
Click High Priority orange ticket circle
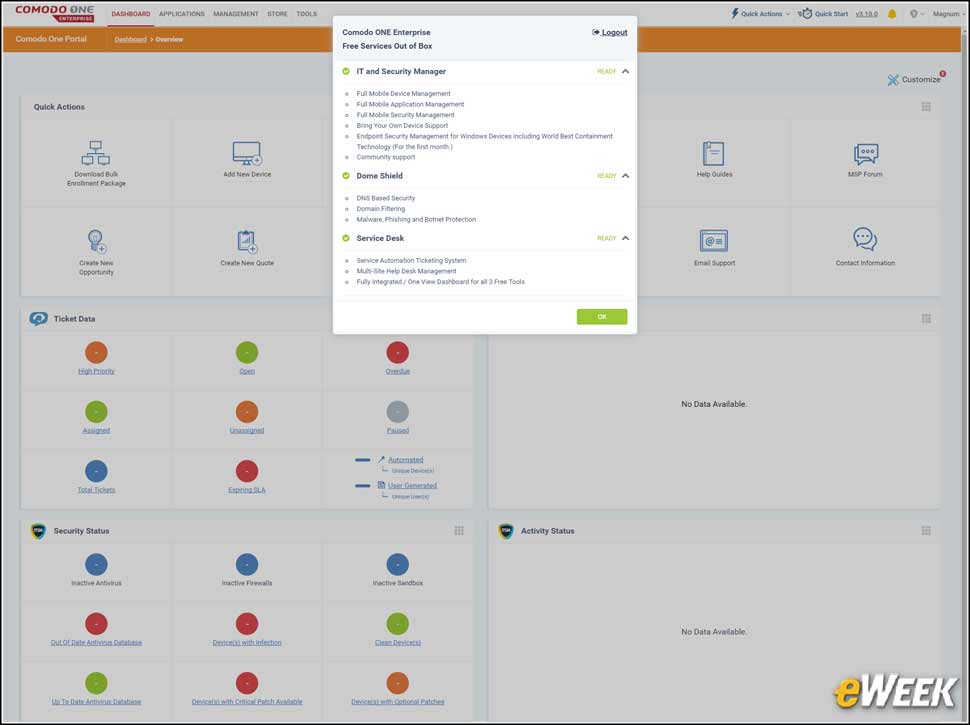pyautogui.click(x=96, y=352)
